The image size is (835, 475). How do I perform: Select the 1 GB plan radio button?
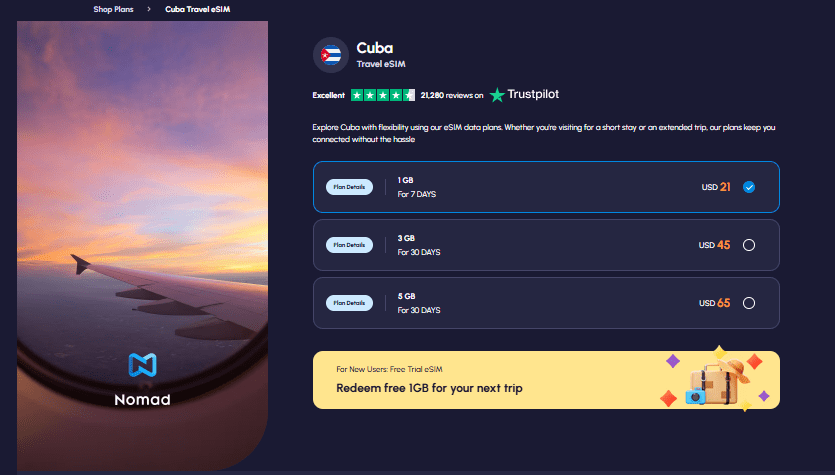749,187
